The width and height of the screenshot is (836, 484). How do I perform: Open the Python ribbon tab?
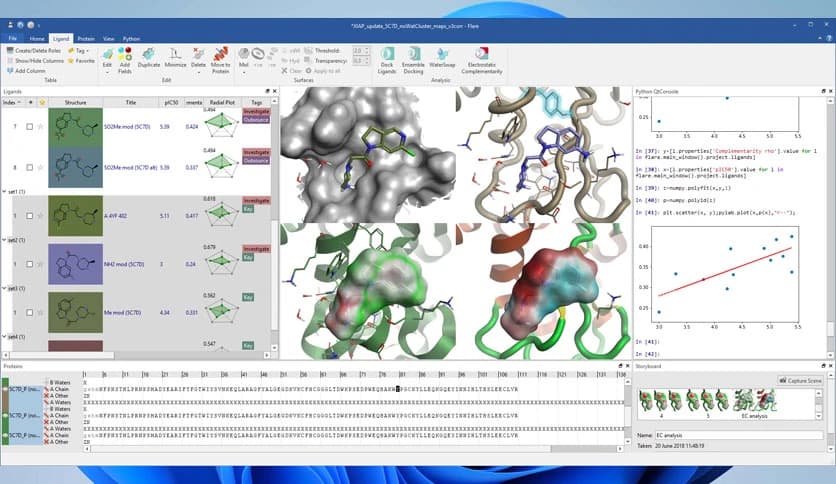pos(131,38)
